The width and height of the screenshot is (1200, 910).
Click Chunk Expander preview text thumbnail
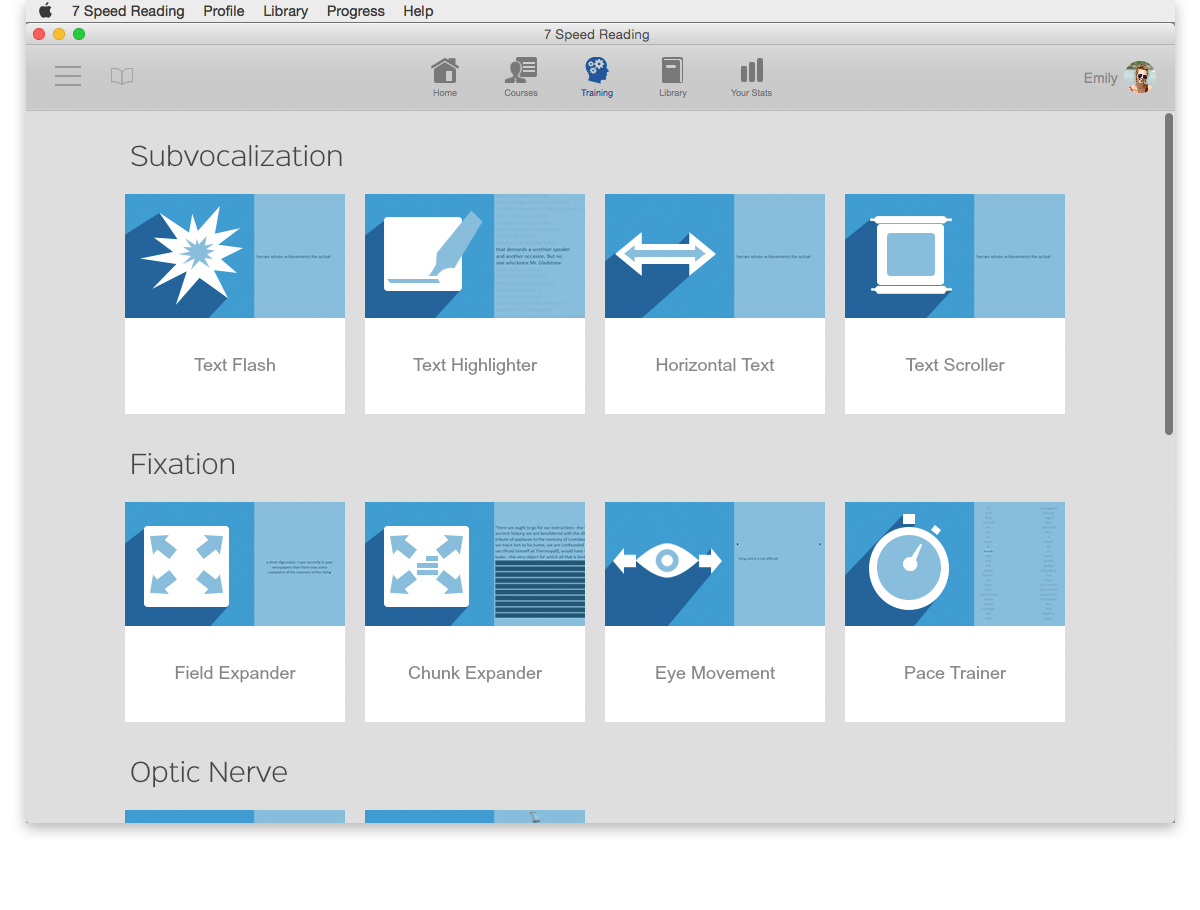(540, 564)
